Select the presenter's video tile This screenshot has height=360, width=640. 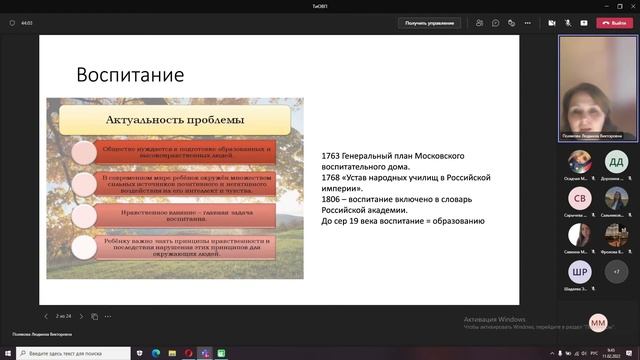[598, 89]
